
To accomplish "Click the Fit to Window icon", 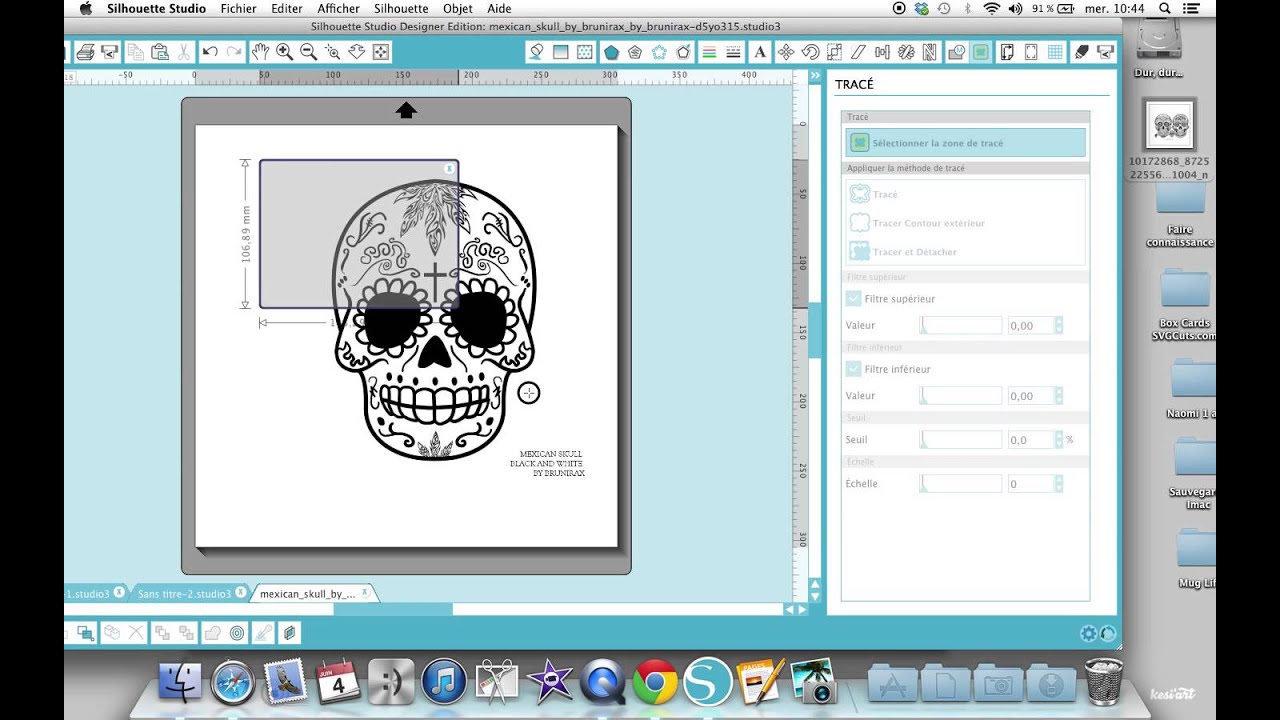I will click(x=380, y=52).
